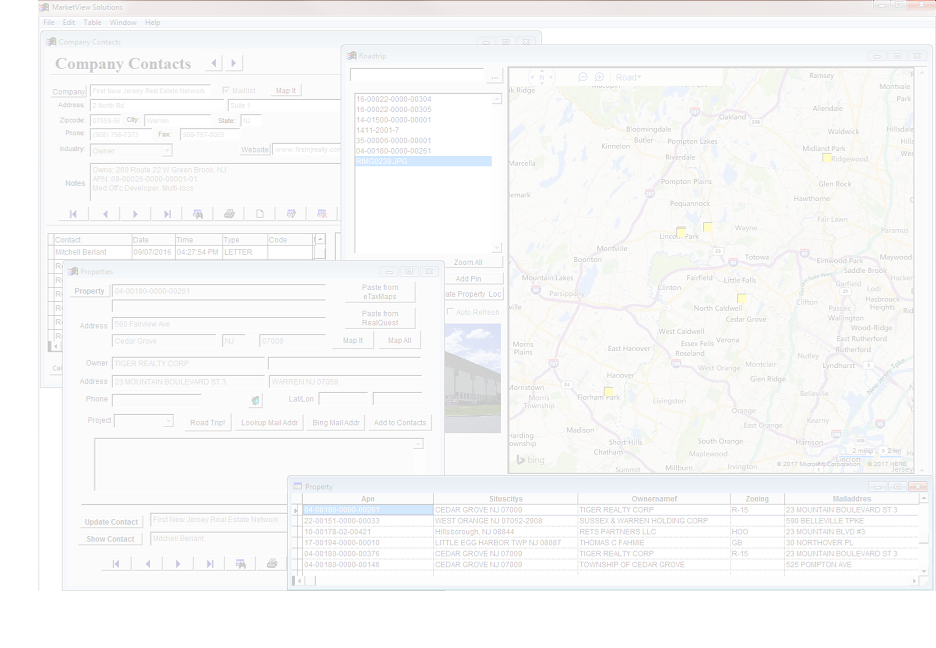936x648 pixels.
Task: Click the yellow pin near Ridgewood on map
Action: click(x=827, y=158)
